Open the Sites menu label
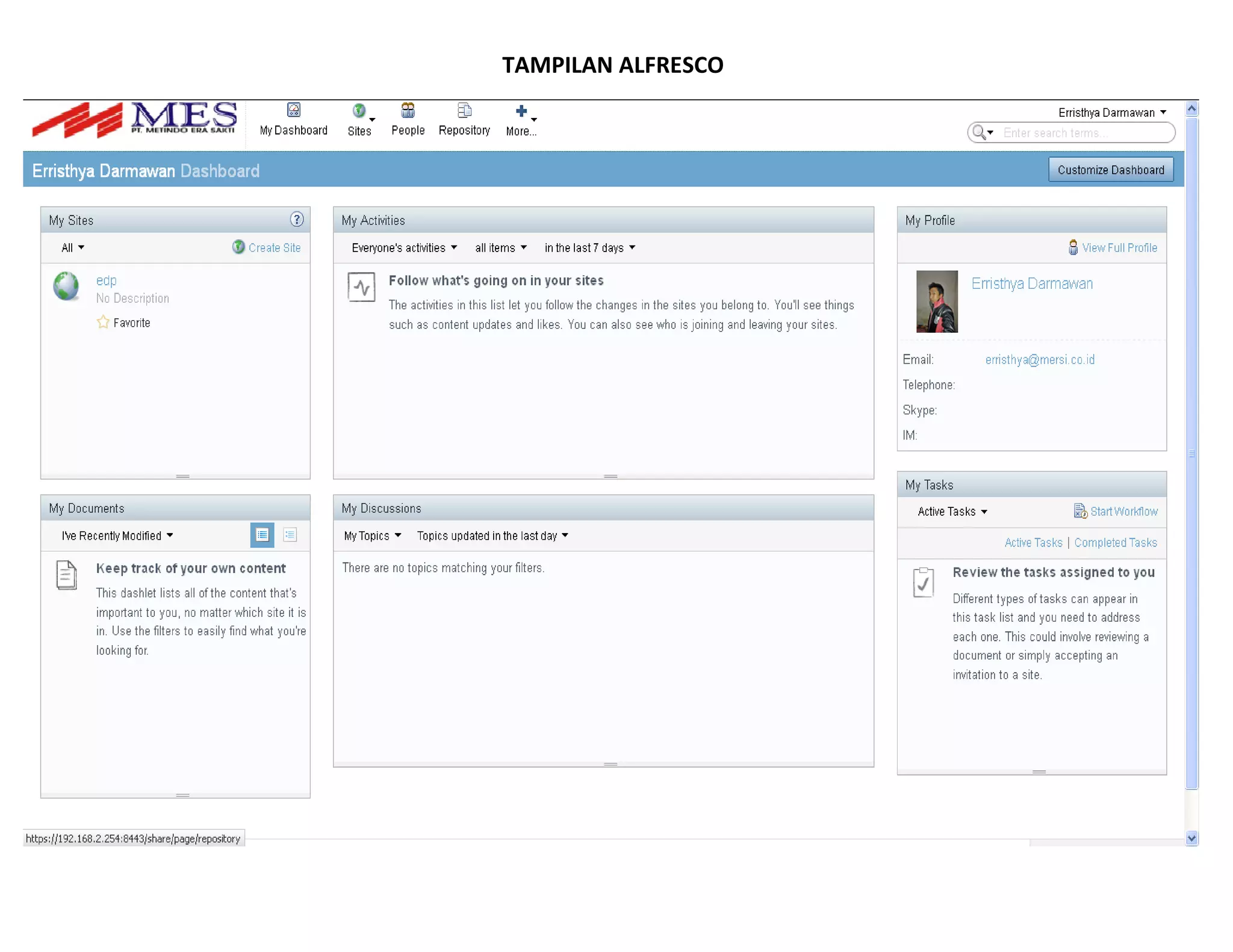 click(x=359, y=131)
